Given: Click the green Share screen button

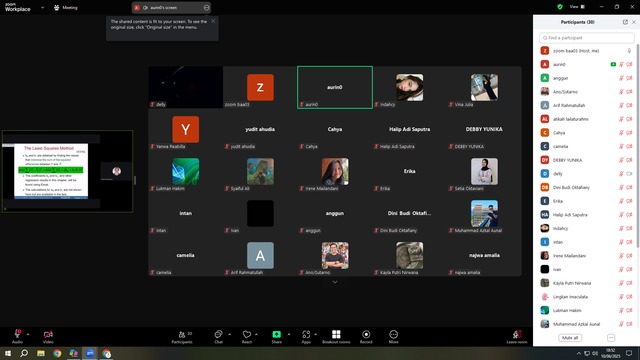Looking at the screenshot, I should tap(276, 337).
